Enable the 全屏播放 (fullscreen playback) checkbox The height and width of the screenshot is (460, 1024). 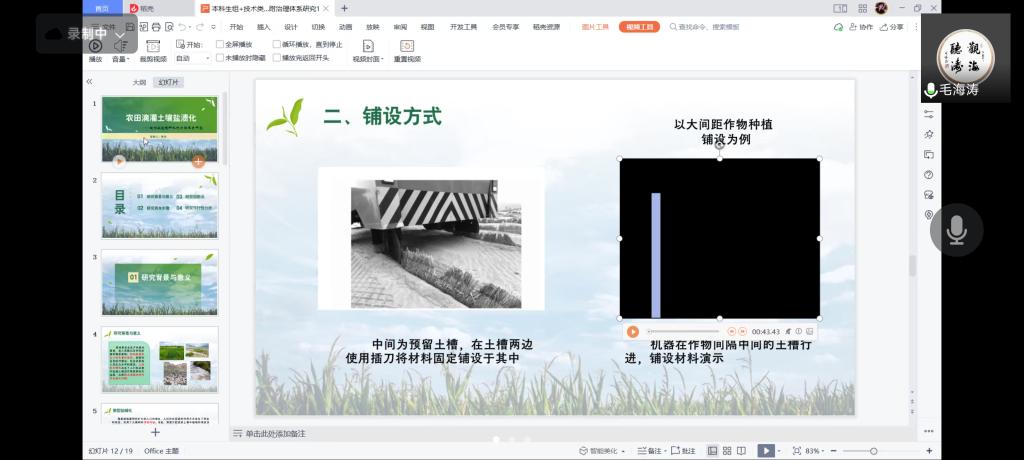220,45
